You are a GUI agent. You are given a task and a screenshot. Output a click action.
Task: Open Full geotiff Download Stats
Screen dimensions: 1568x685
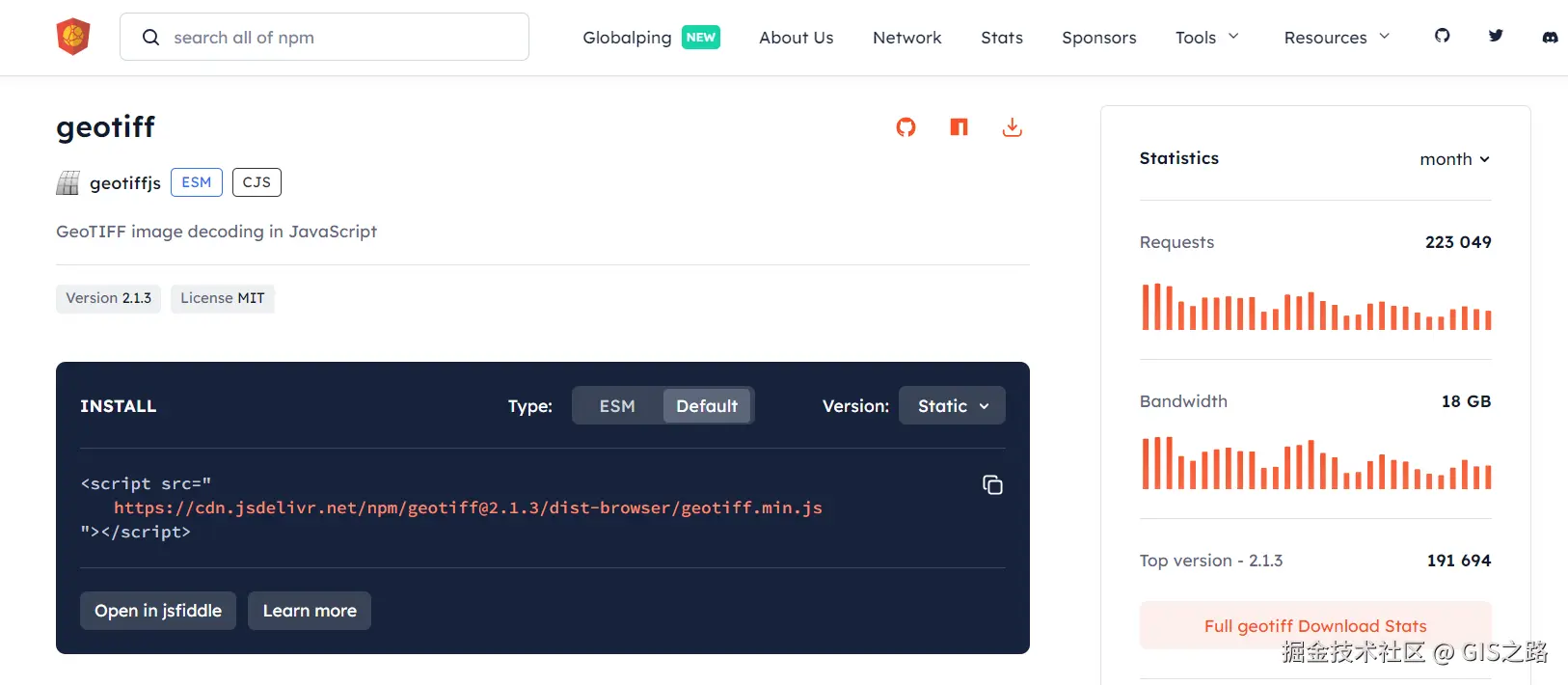pos(1315,626)
